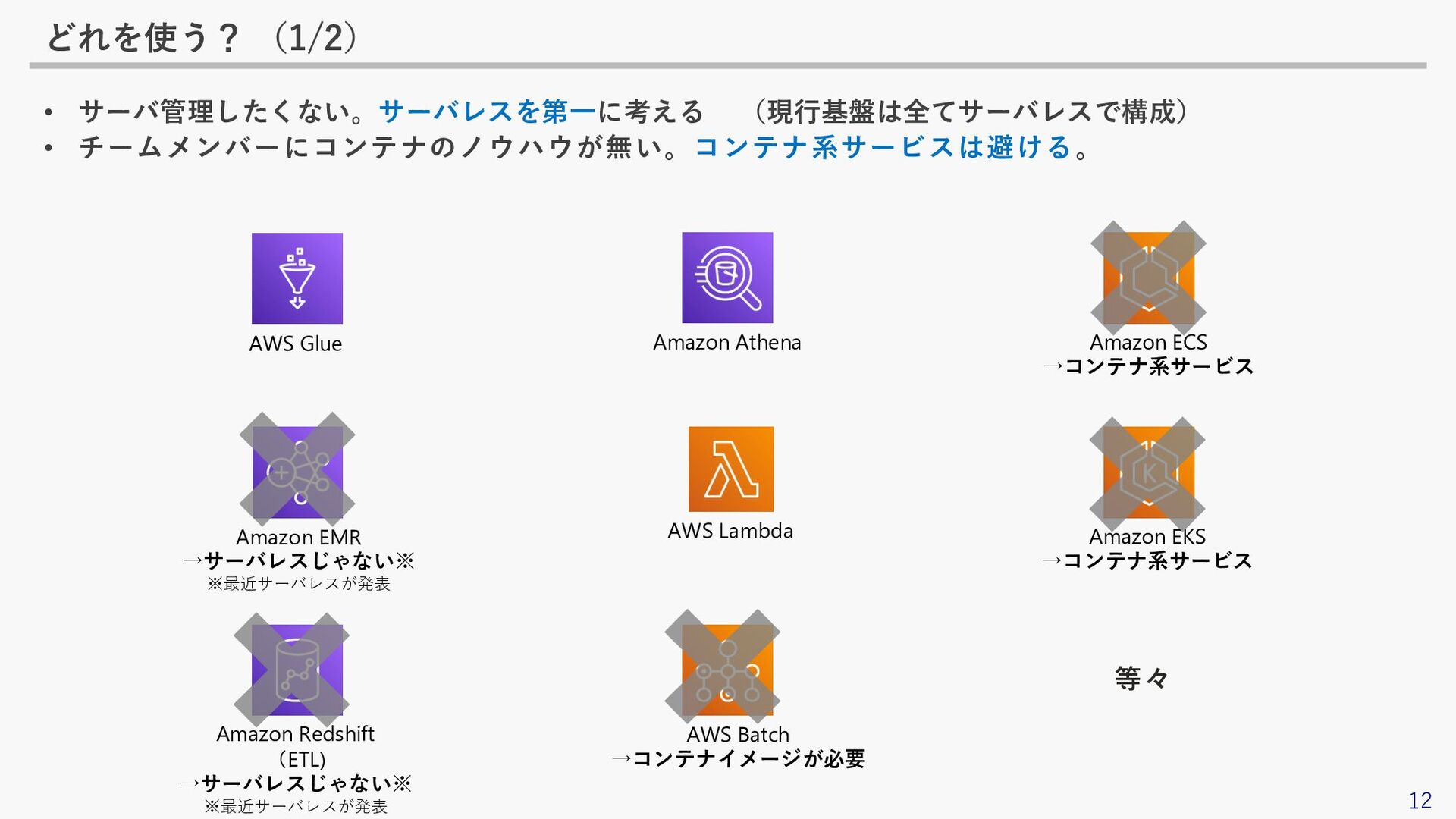
Task: Click the crossed-out Amazon ECS icon
Action: click(1148, 278)
